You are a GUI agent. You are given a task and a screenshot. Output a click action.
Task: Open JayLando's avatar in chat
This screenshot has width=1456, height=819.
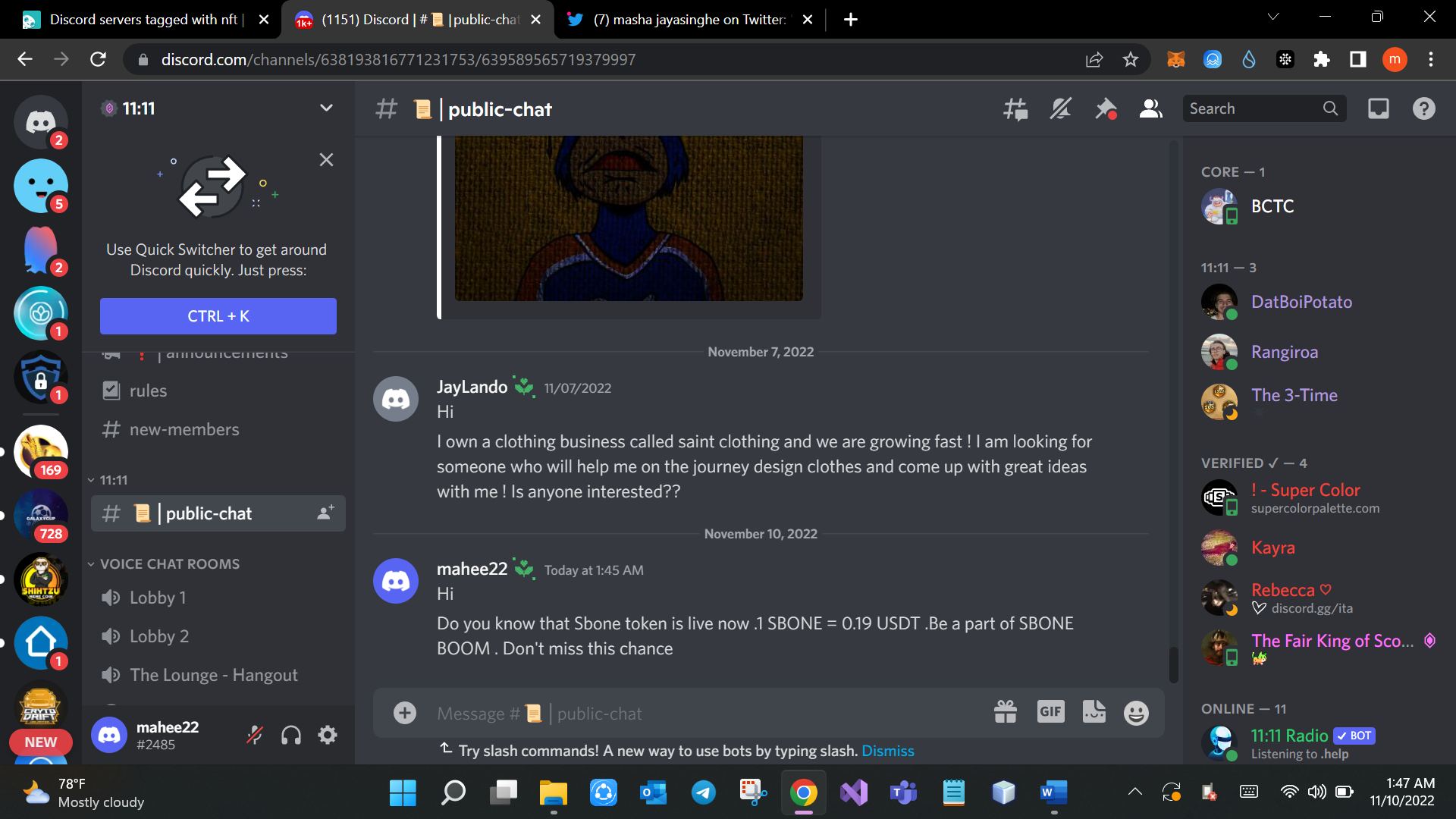[396, 399]
